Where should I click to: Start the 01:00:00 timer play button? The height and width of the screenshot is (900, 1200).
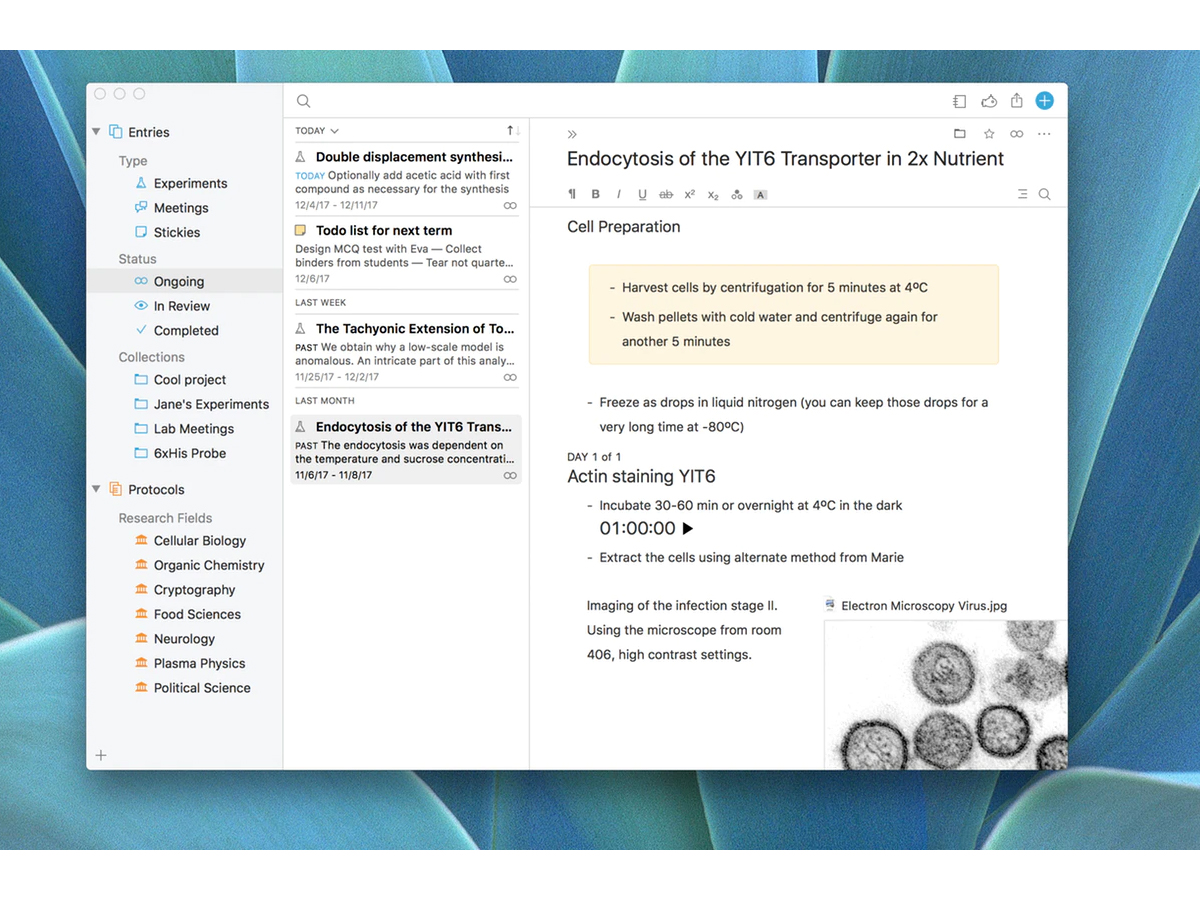[x=687, y=529]
